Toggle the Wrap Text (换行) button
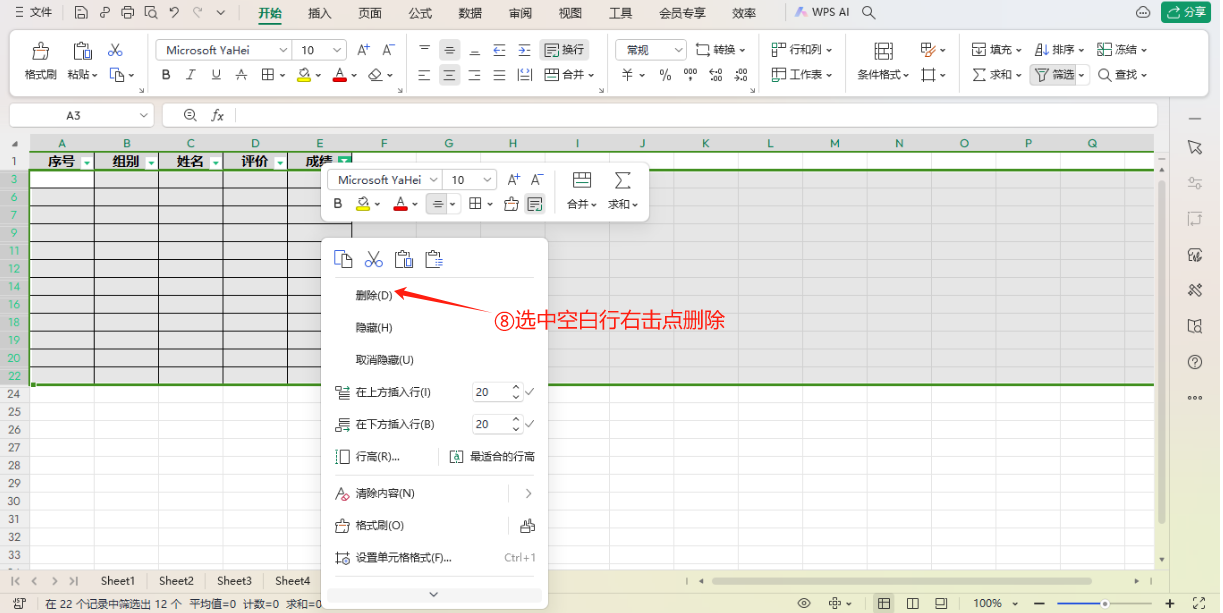Image resolution: width=1223 pixels, height=613 pixels. (564, 50)
